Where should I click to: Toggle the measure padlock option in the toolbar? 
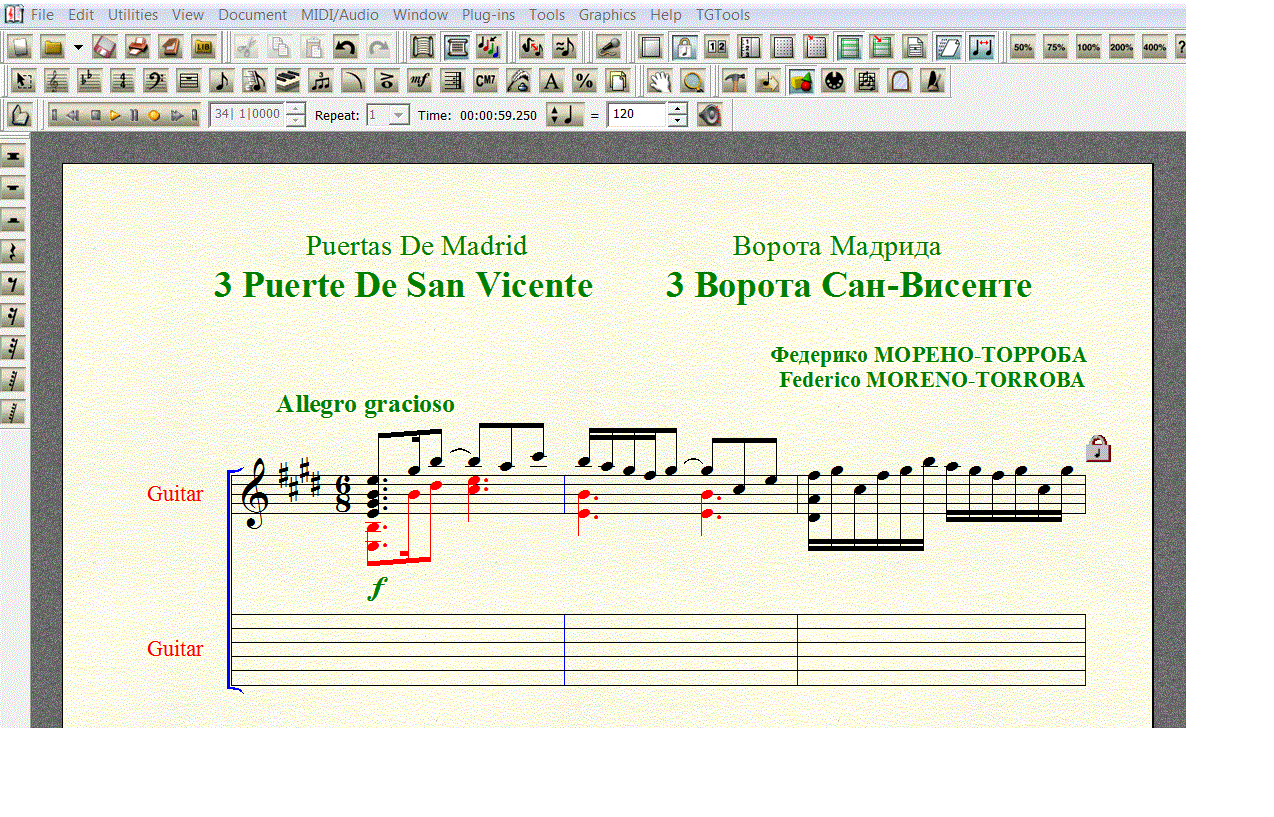(684, 47)
